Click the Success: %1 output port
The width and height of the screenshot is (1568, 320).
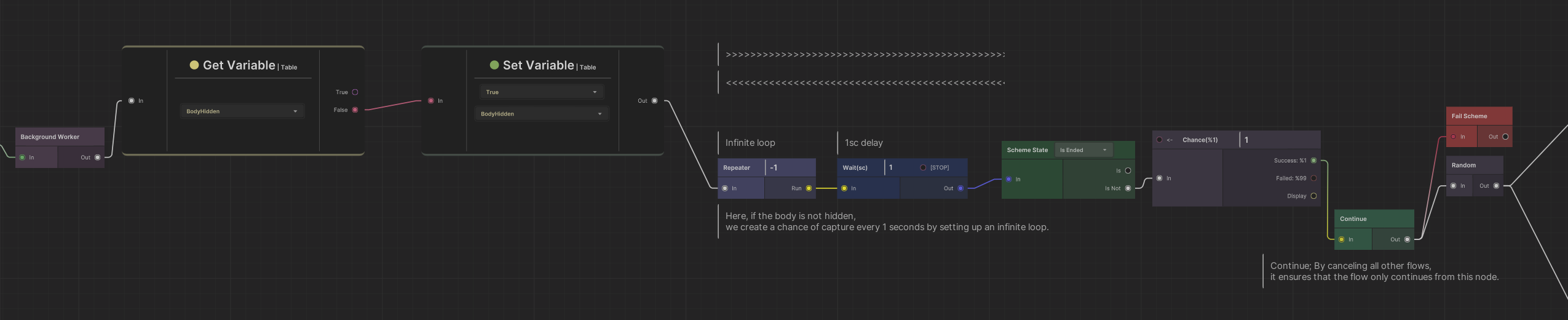1313,161
